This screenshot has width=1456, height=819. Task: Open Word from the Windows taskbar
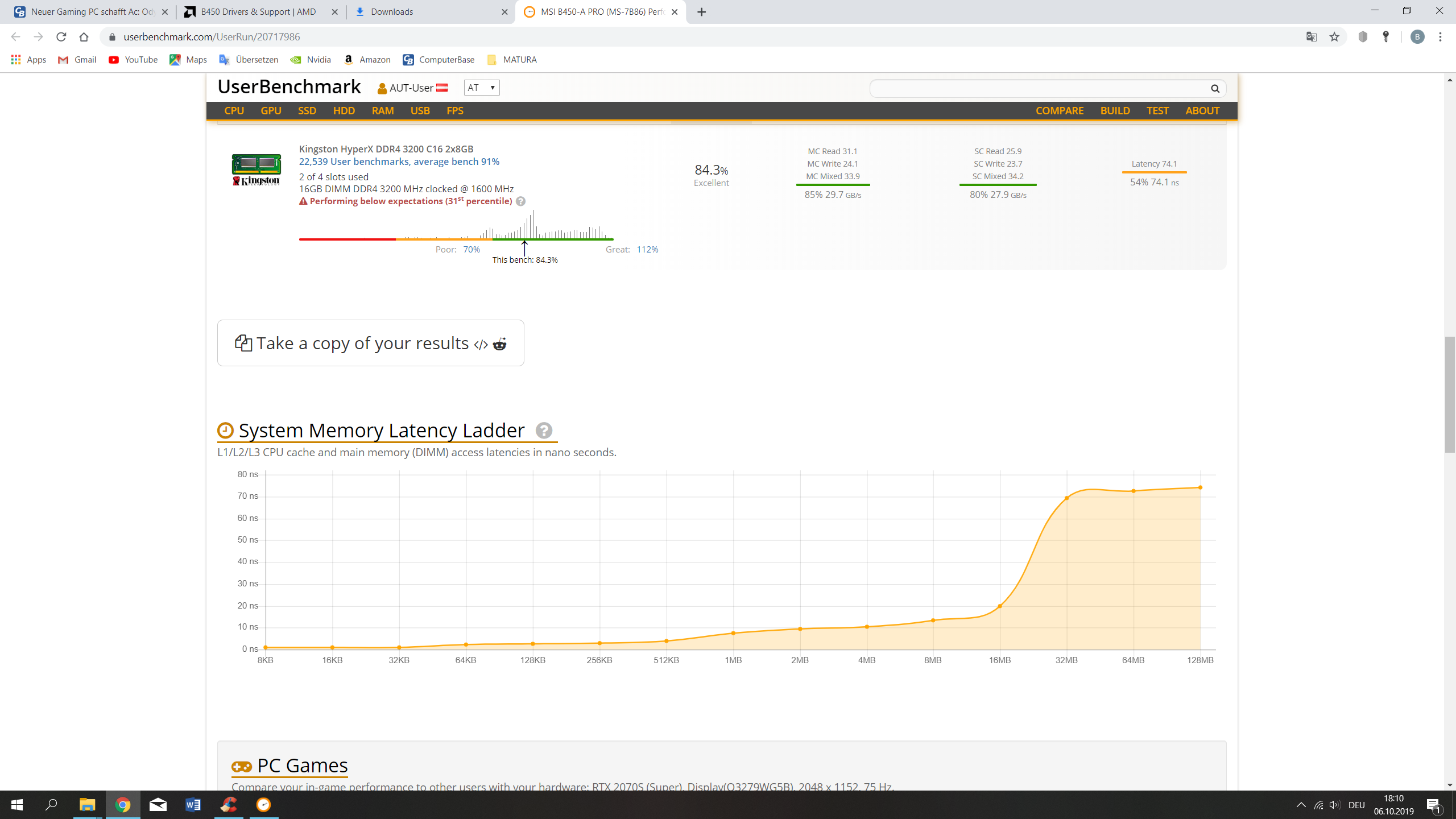[x=193, y=804]
